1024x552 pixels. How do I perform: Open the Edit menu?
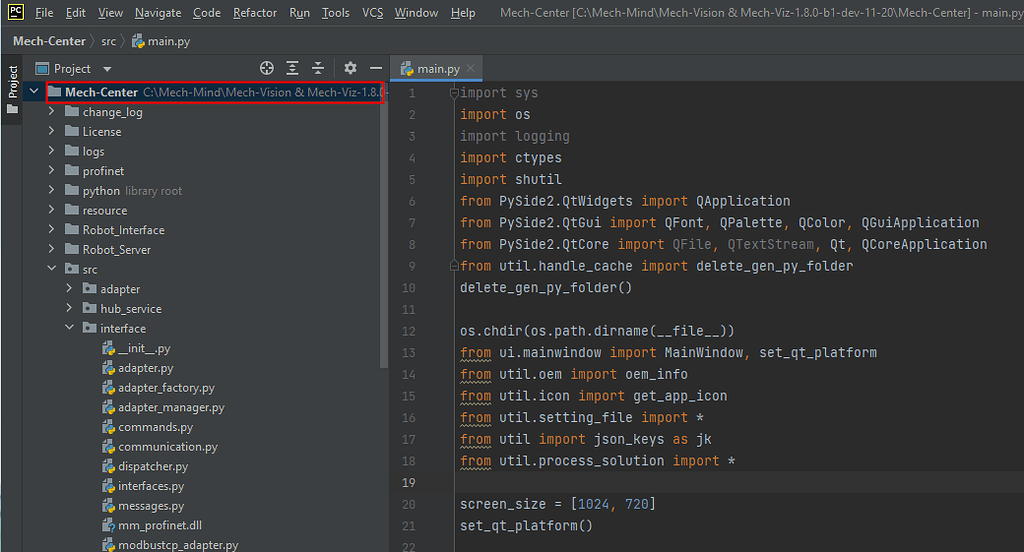[76, 12]
